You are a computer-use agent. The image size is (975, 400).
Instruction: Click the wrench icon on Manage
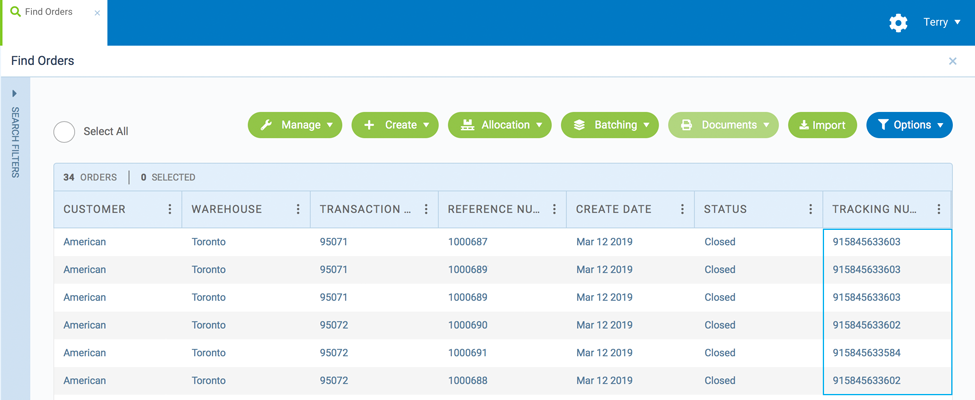pos(266,125)
